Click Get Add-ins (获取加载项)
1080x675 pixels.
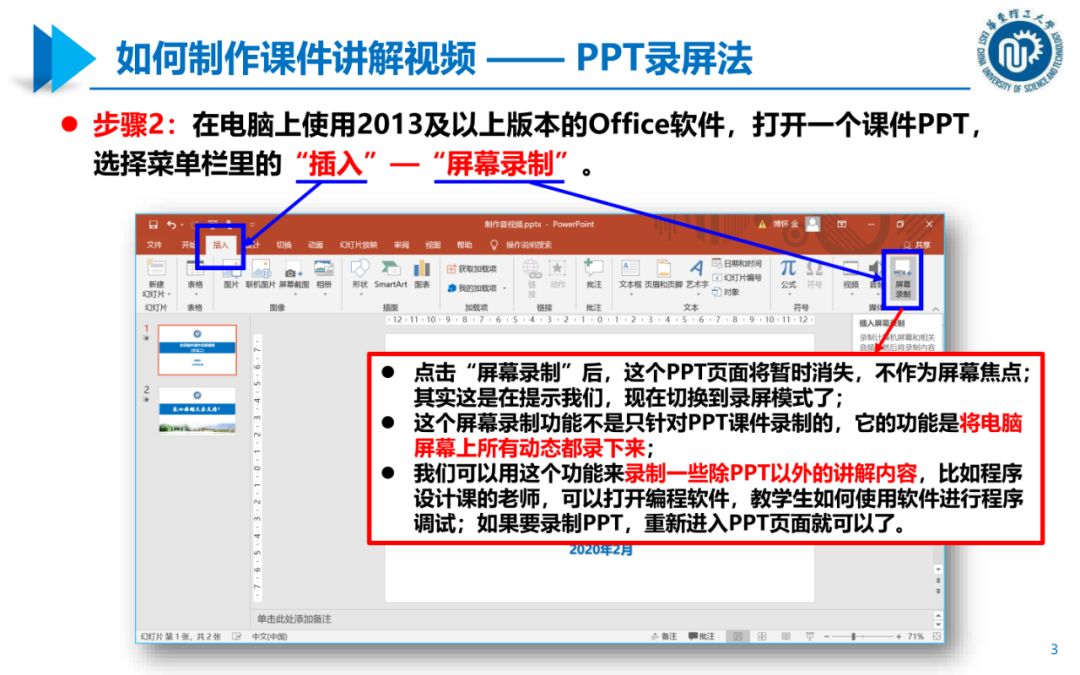click(472, 269)
